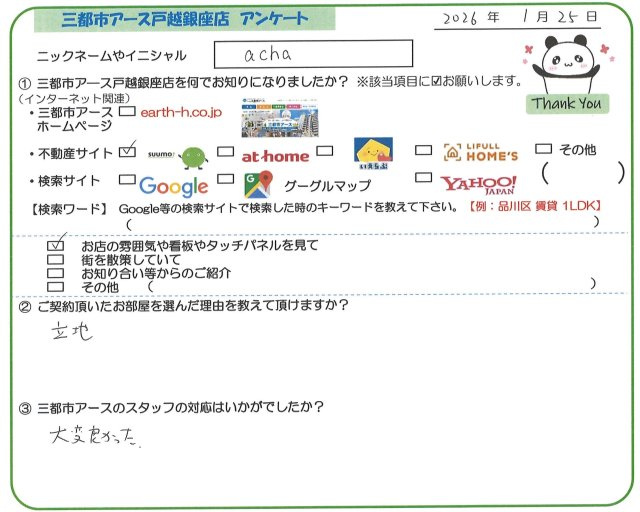Image resolution: width=640 pixels, height=512 pixels.
Task: Click the at home logo
Action: click(x=276, y=156)
